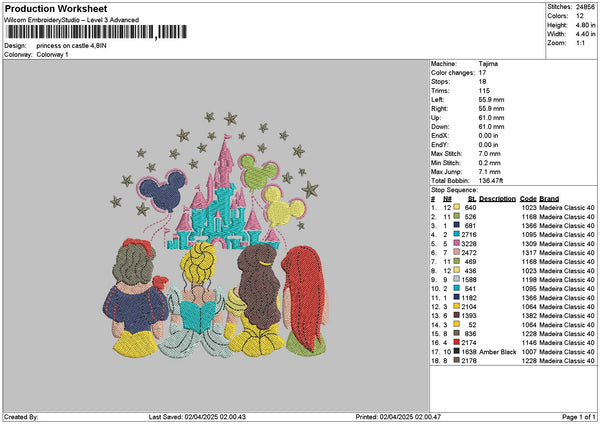Click the Amber Black swatch in row 17
600x424 pixels.
pos(457,351)
